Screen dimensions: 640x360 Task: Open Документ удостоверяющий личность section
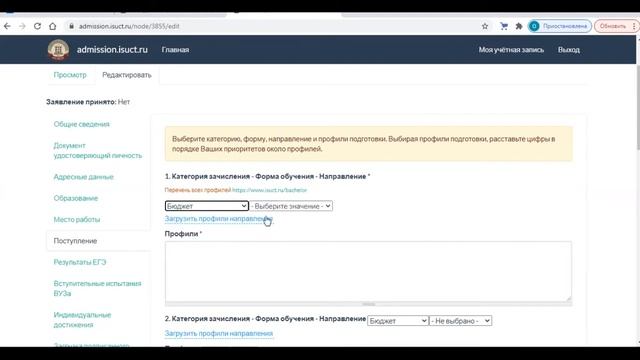click(x=98, y=151)
